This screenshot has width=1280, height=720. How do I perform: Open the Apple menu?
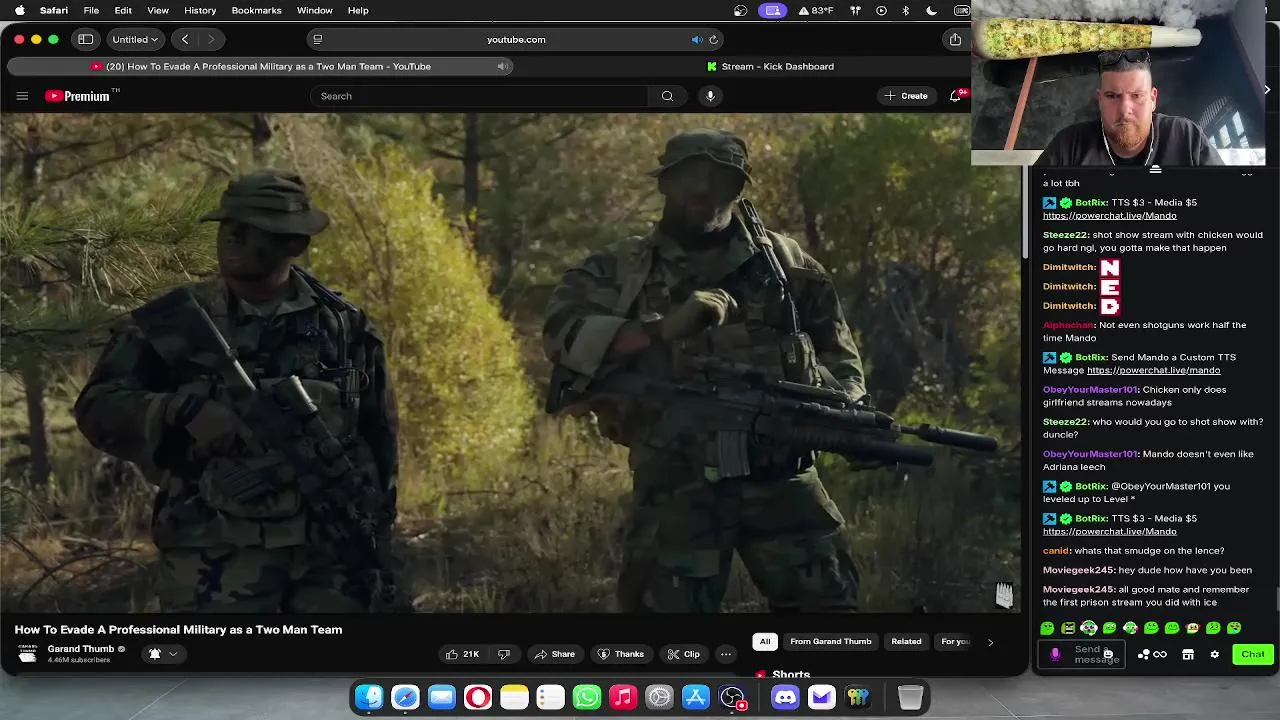click(19, 10)
